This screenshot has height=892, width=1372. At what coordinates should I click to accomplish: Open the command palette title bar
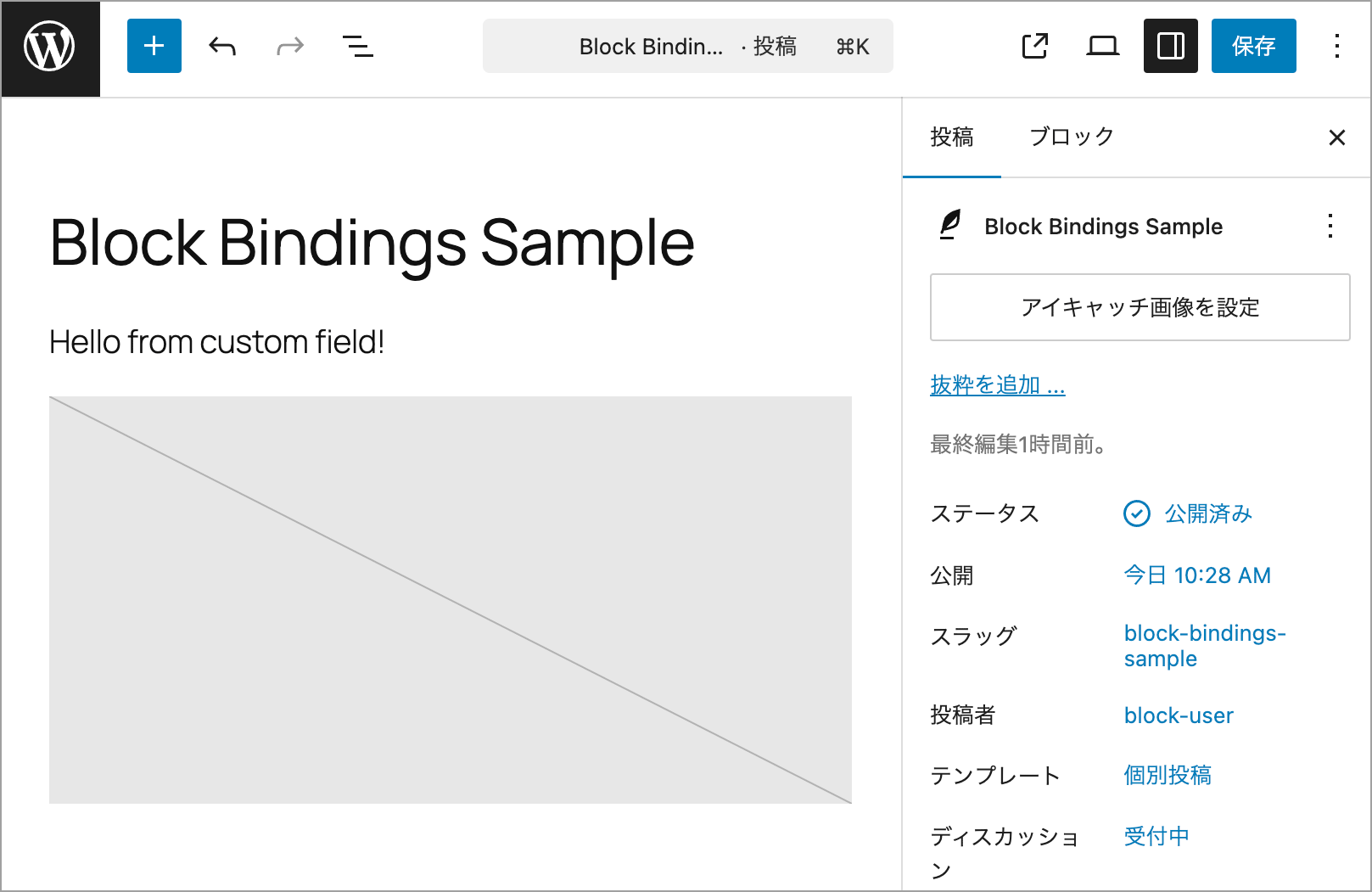click(688, 46)
